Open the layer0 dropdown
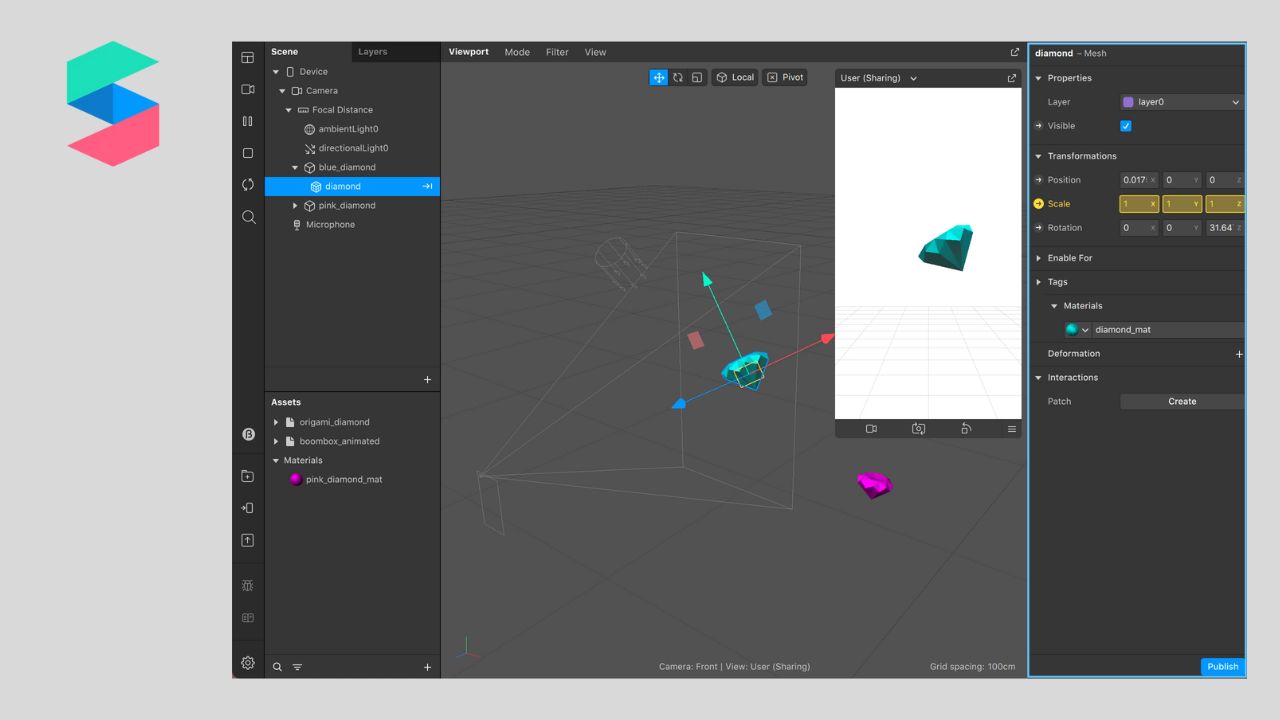The width and height of the screenshot is (1280, 720). 1181,102
